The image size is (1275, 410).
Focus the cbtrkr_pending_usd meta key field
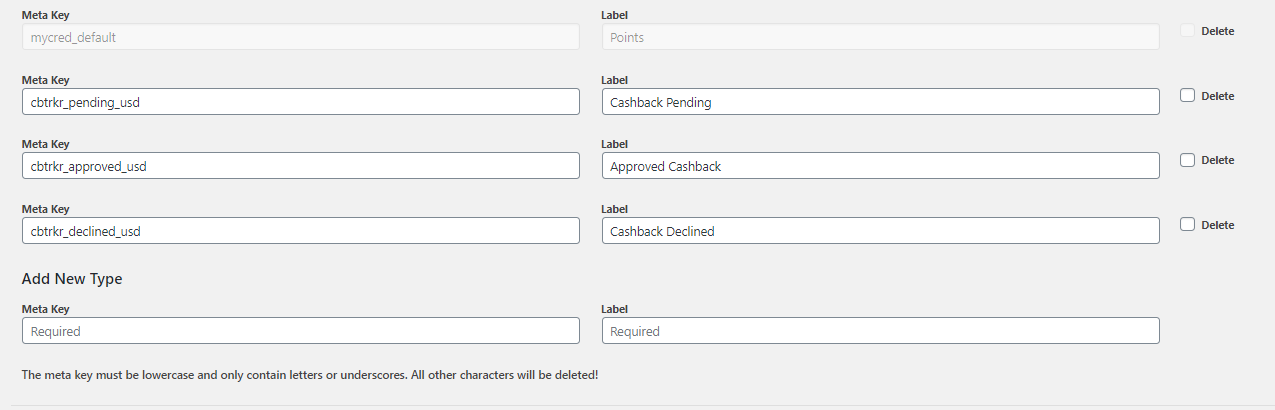[x=300, y=102]
